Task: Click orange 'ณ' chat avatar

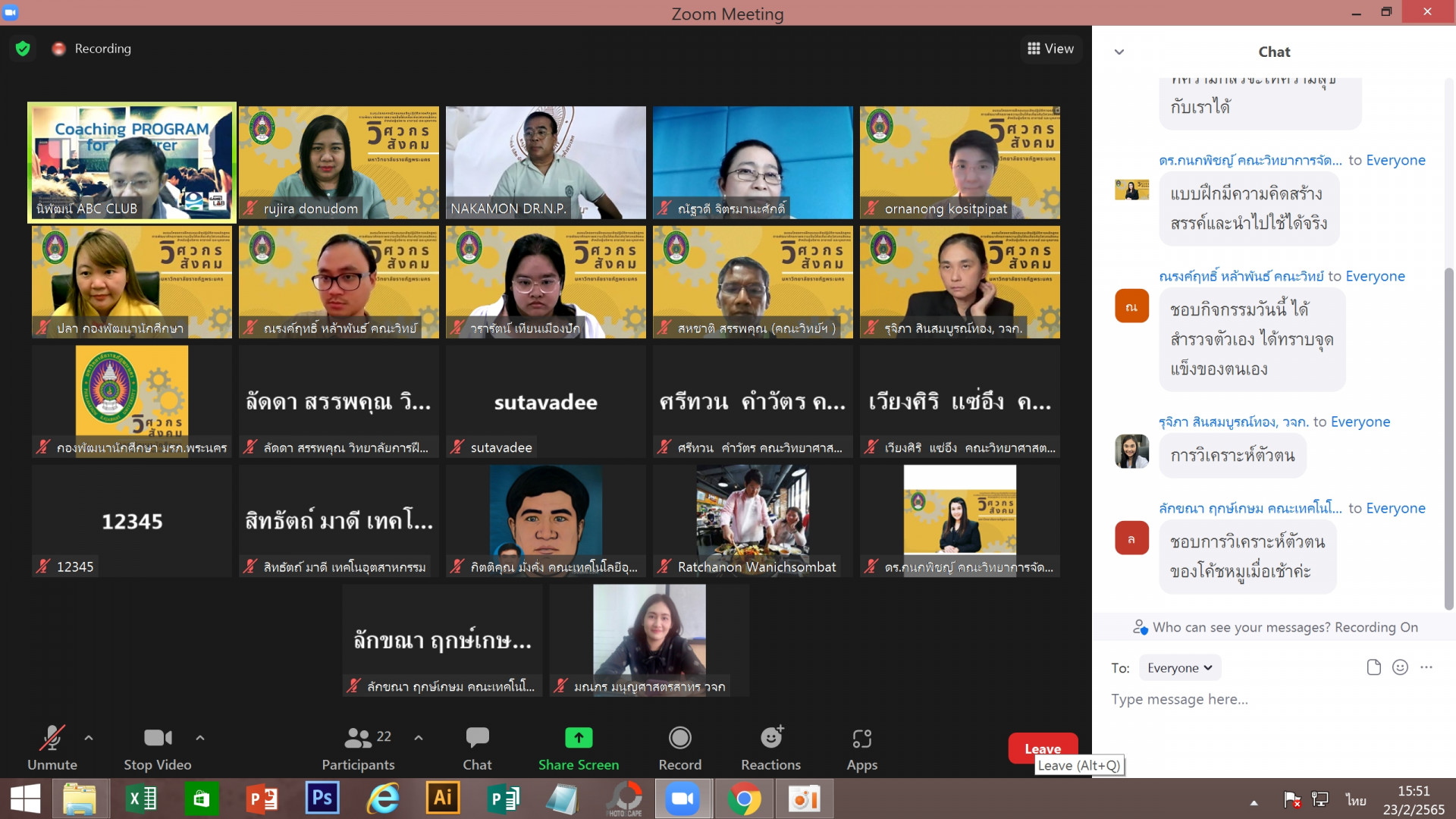Action: pos(1131,306)
